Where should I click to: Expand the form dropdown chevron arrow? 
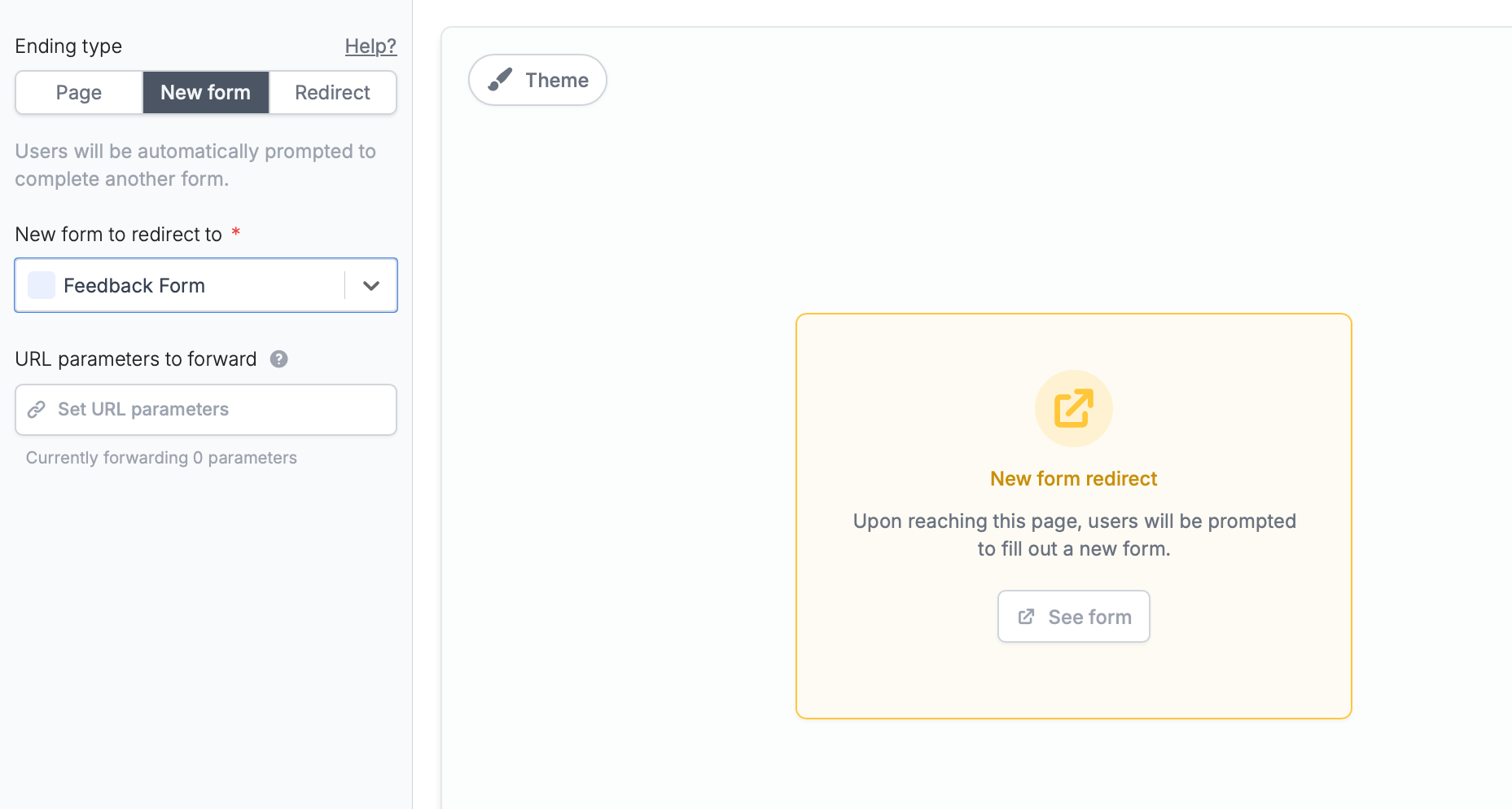371,286
